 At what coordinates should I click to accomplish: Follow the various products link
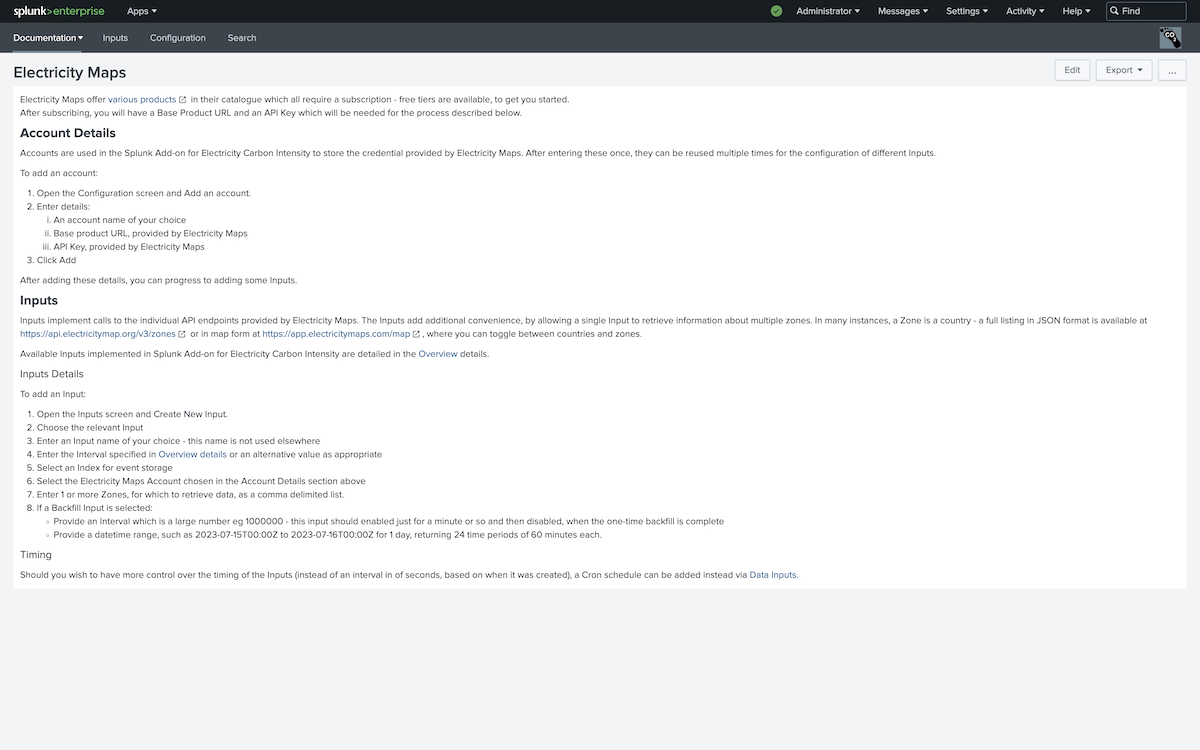pos(142,100)
